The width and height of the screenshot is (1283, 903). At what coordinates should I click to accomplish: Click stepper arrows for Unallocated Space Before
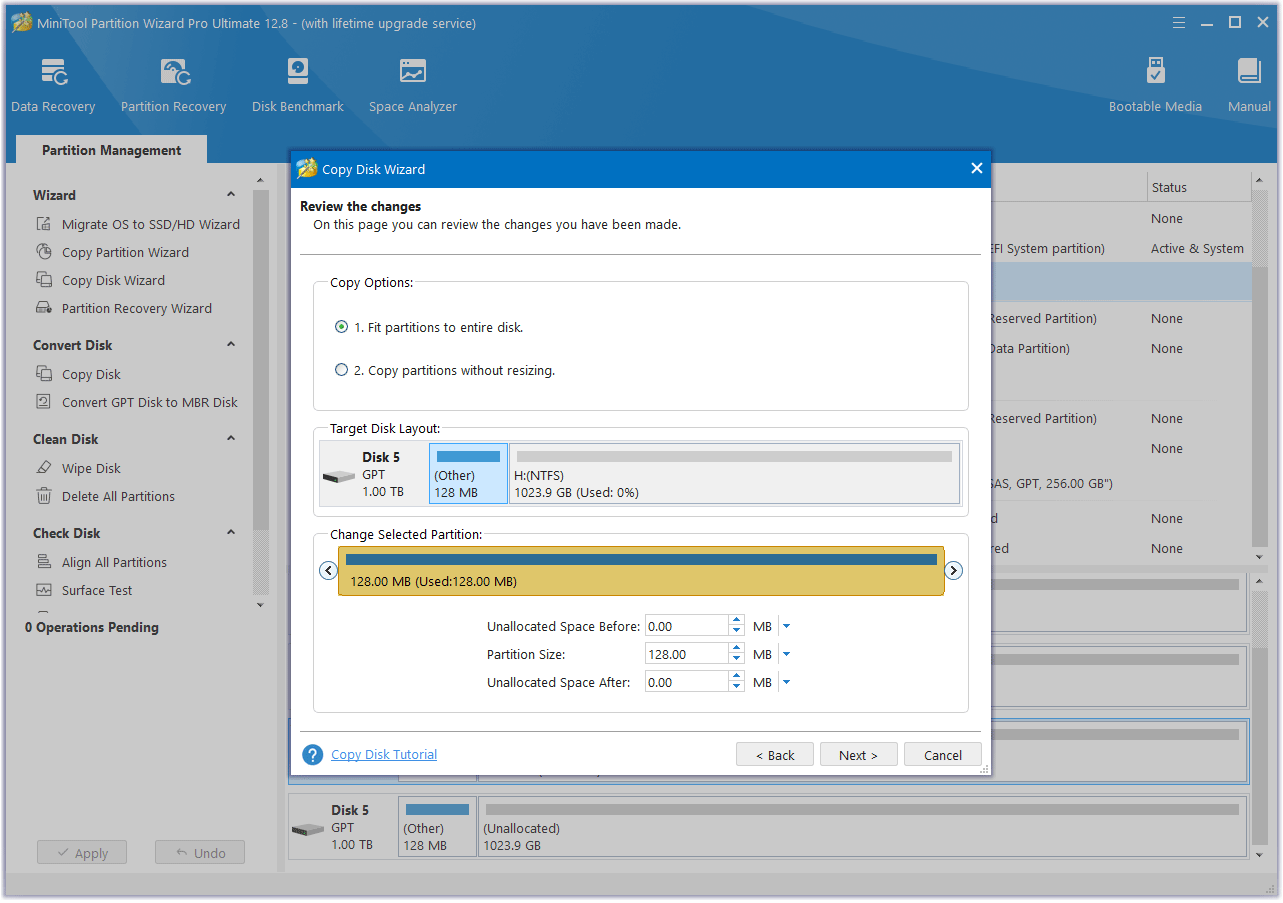click(x=737, y=626)
